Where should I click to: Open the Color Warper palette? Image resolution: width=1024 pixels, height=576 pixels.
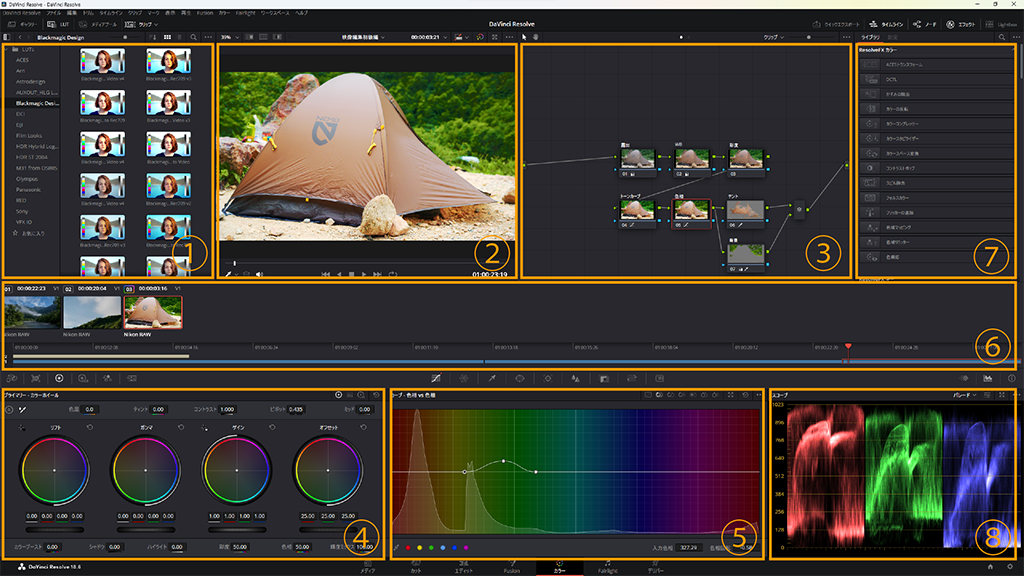464,378
